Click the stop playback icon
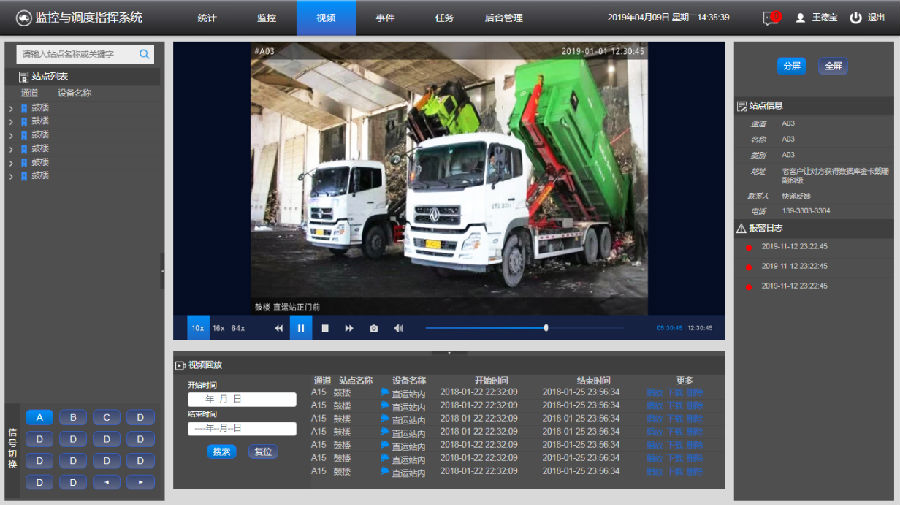 [x=325, y=328]
